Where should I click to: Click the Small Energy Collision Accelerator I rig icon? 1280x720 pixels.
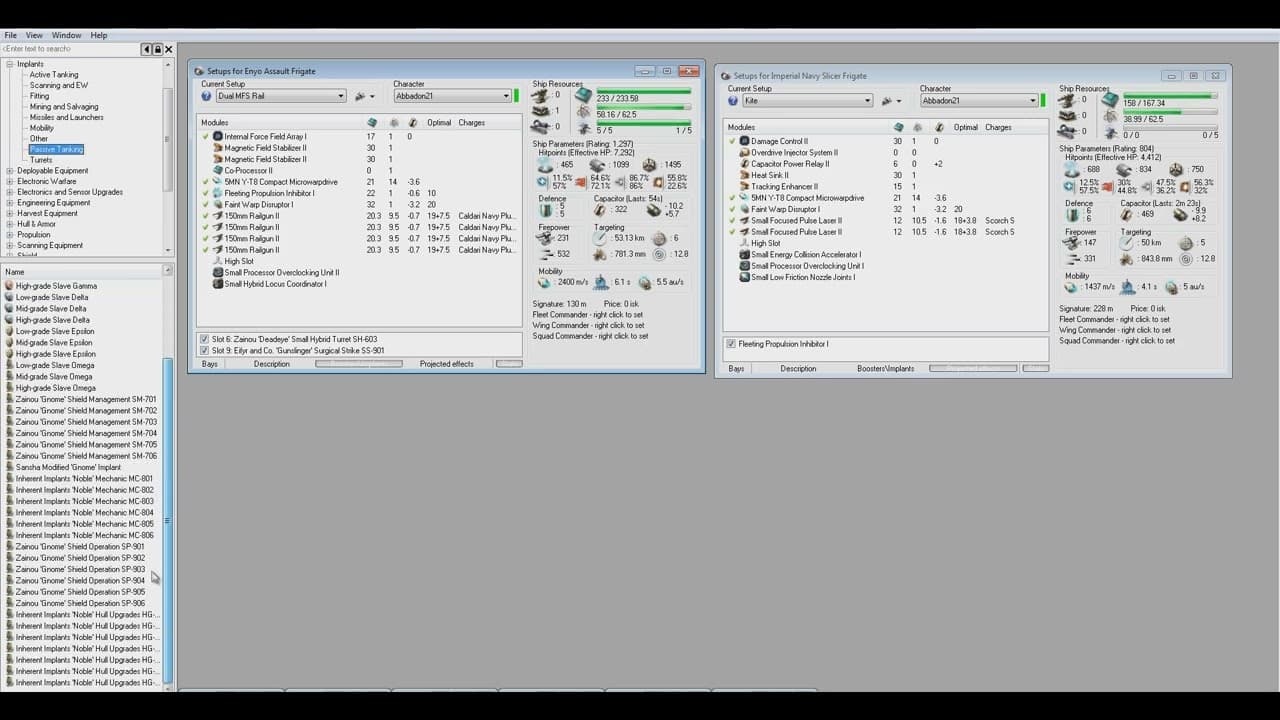(744, 254)
